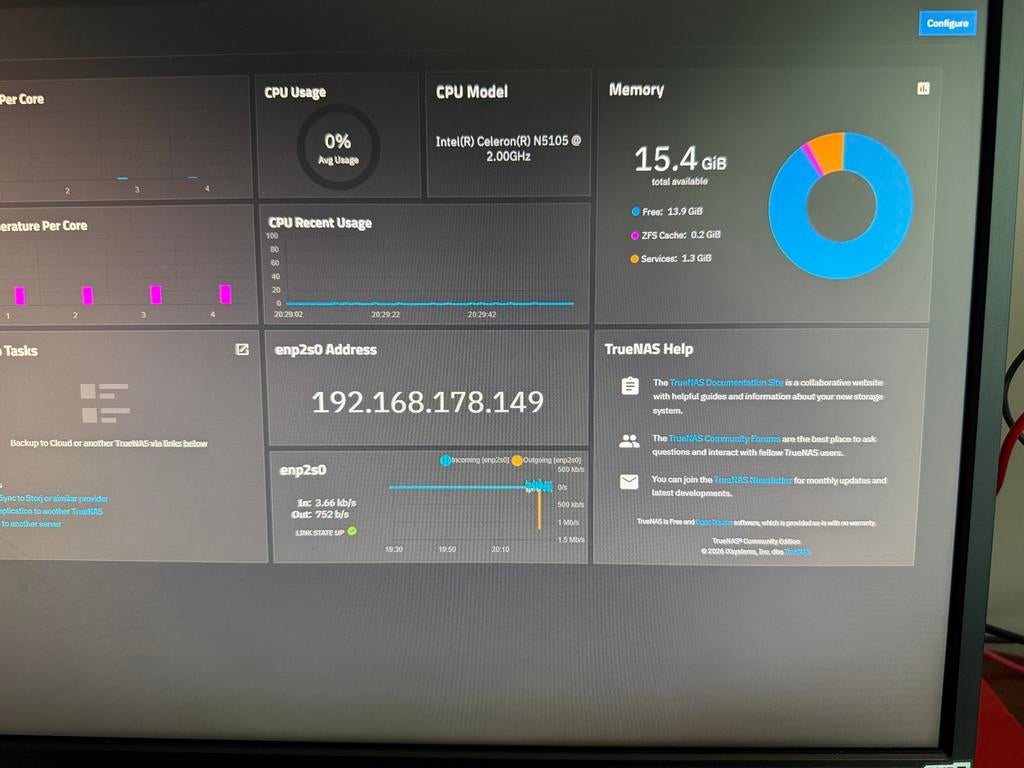
Task: Click the 'Services: 1.3 GiB' entry
Action: click(676, 259)
